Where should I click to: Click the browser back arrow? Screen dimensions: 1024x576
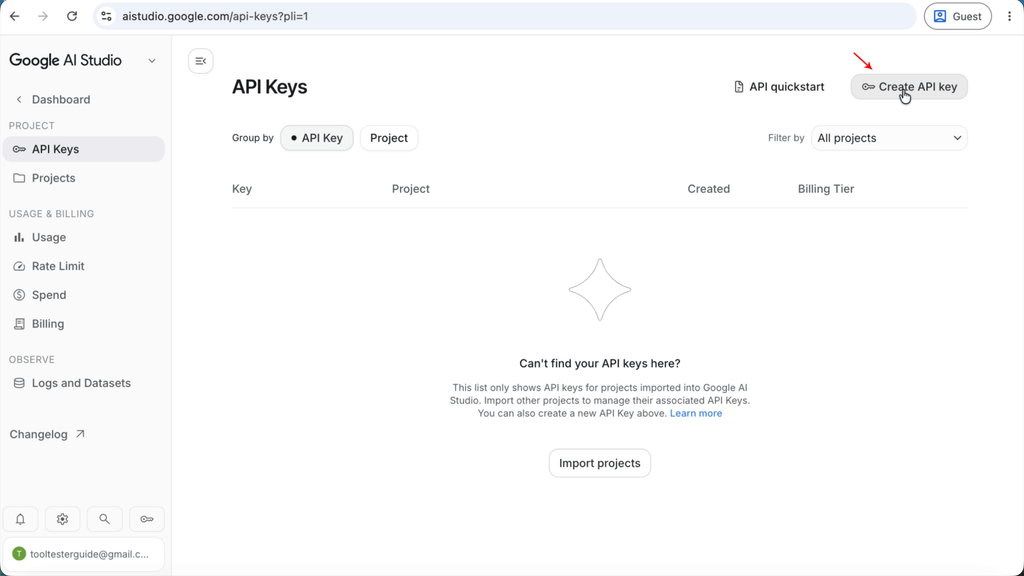14,16
